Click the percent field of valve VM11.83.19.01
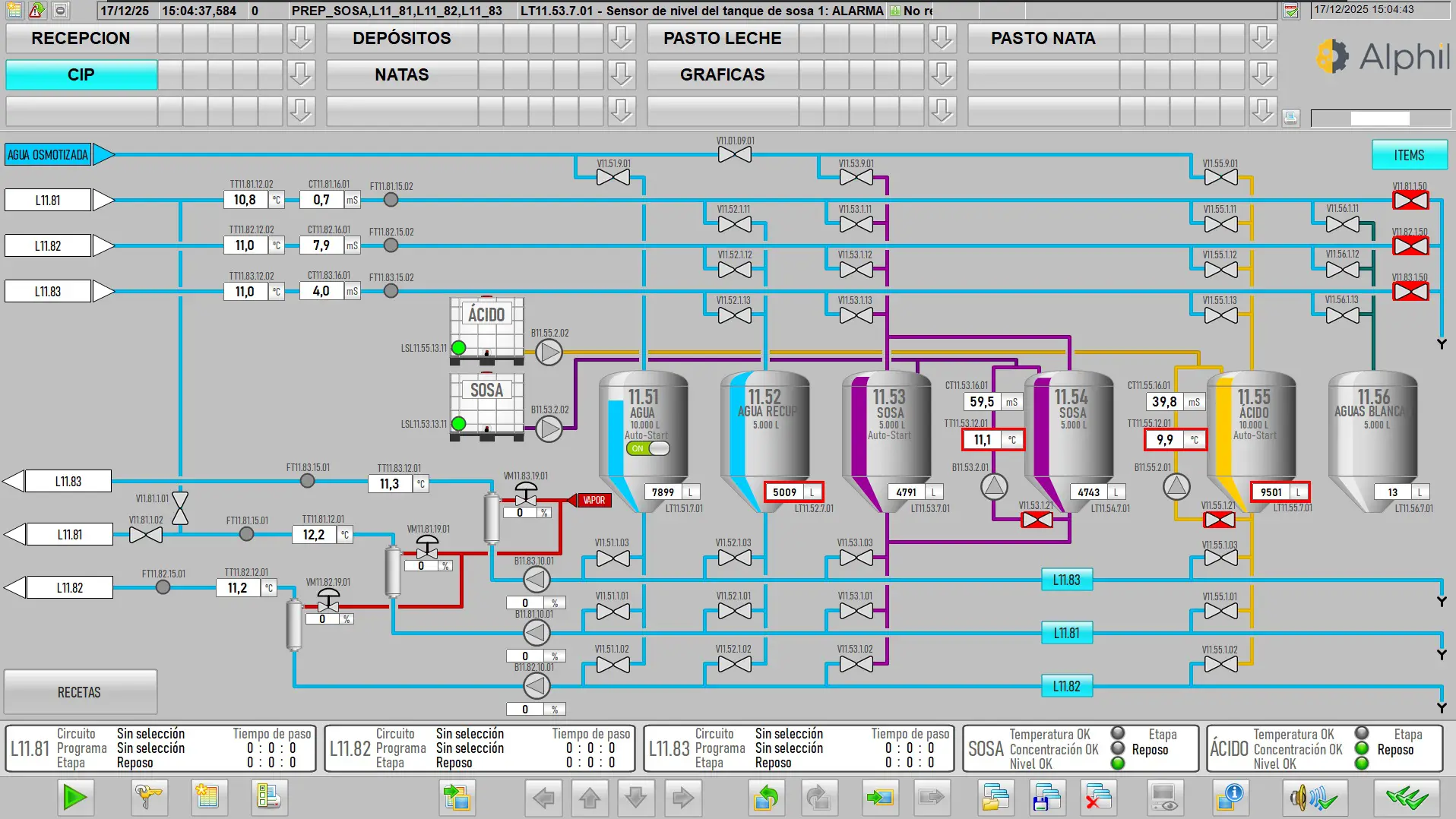The image size is (1456, 819). coord(521,513)
